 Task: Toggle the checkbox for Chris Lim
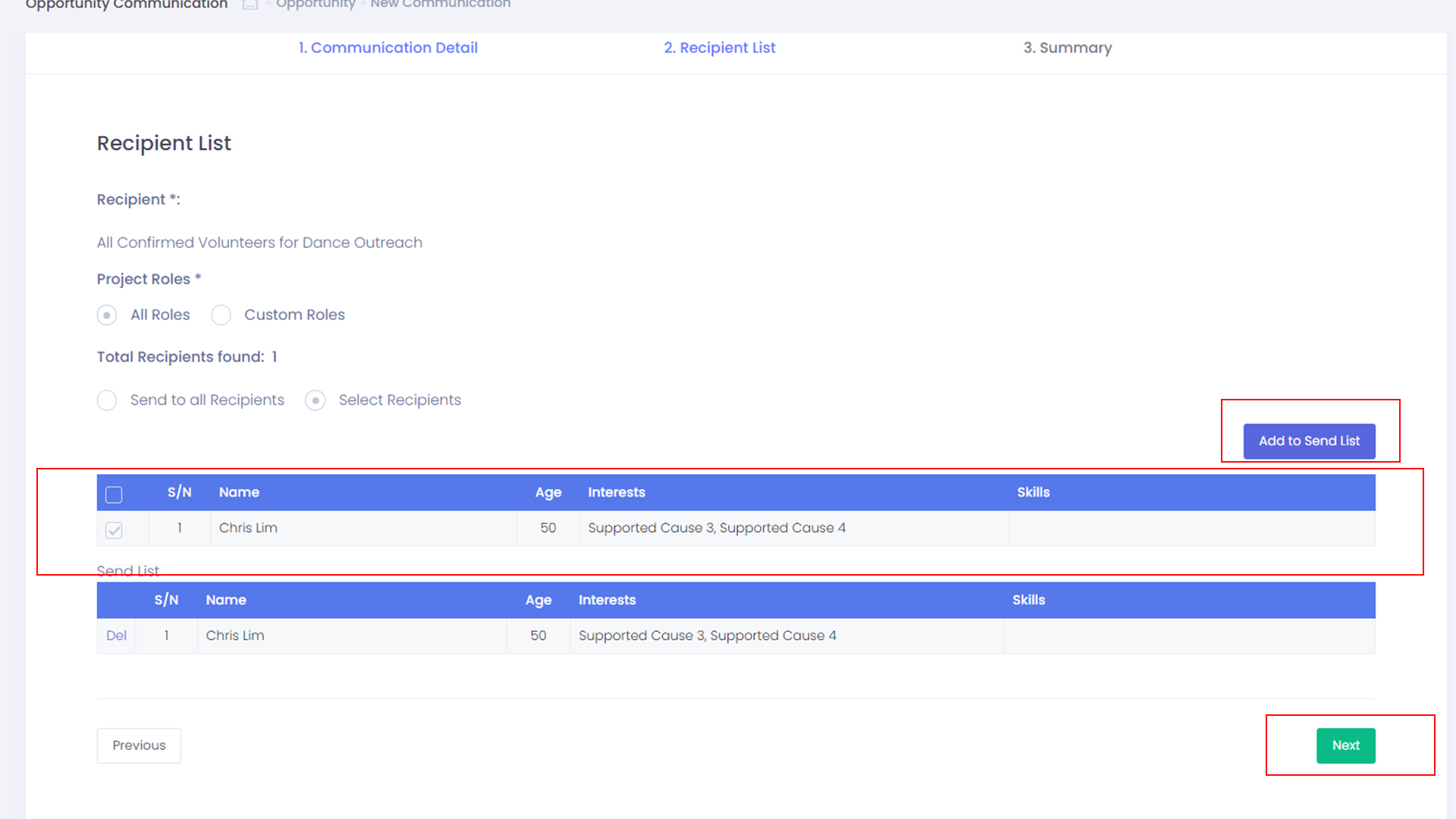click(114, 530)
